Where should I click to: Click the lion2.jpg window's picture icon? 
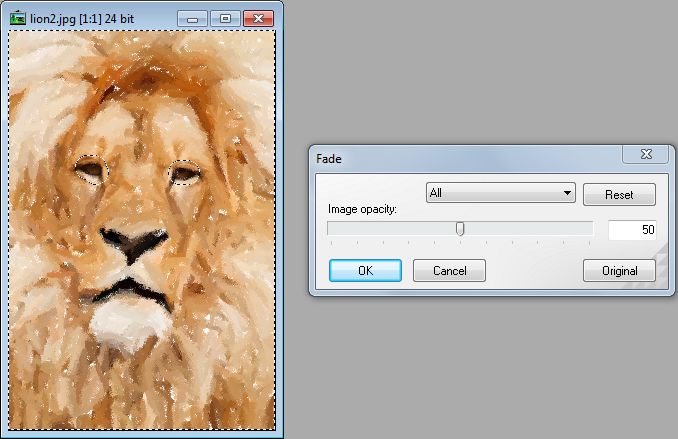[18, 18]
